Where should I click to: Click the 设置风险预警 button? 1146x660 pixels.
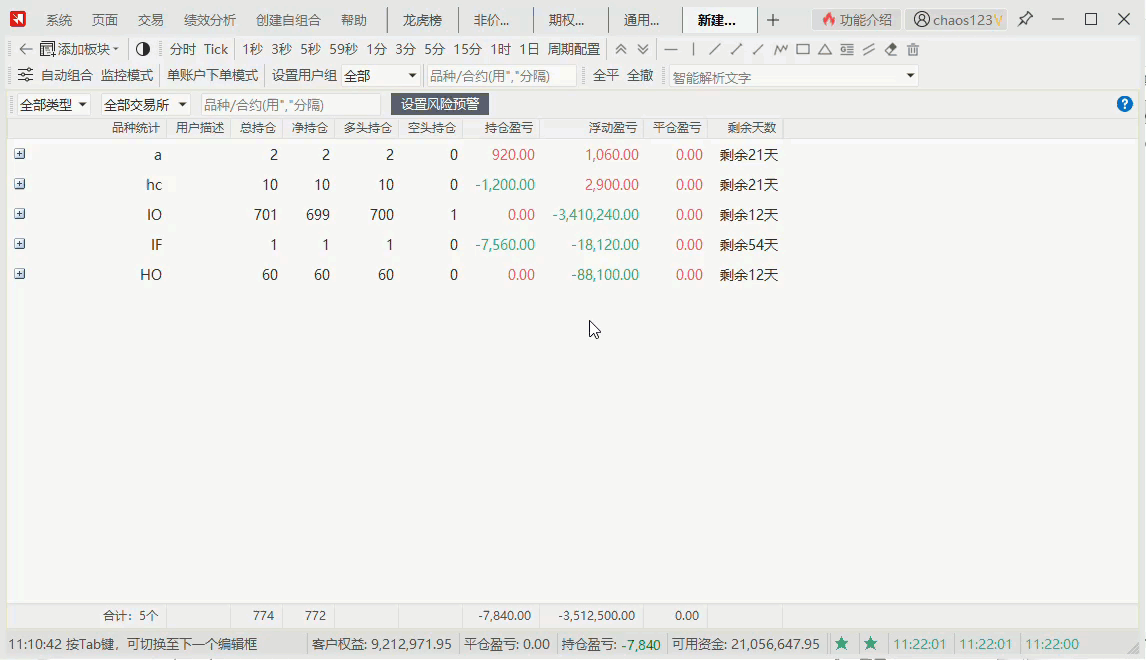[x=440, y=103]
